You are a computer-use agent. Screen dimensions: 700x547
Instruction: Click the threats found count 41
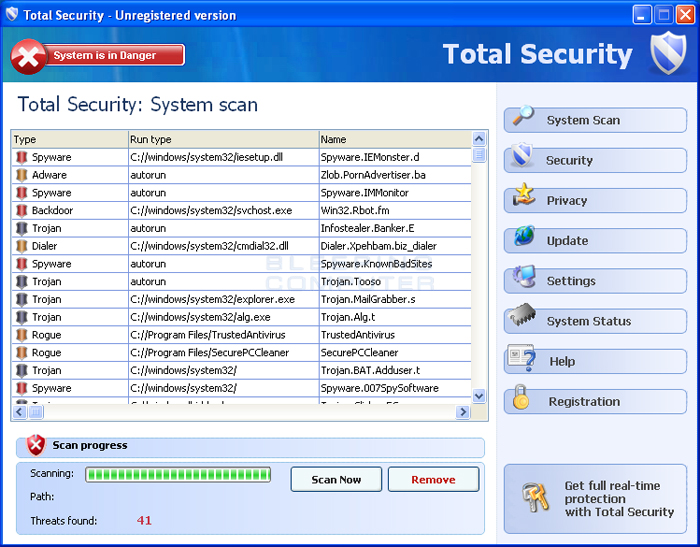[x=144, y=520]
